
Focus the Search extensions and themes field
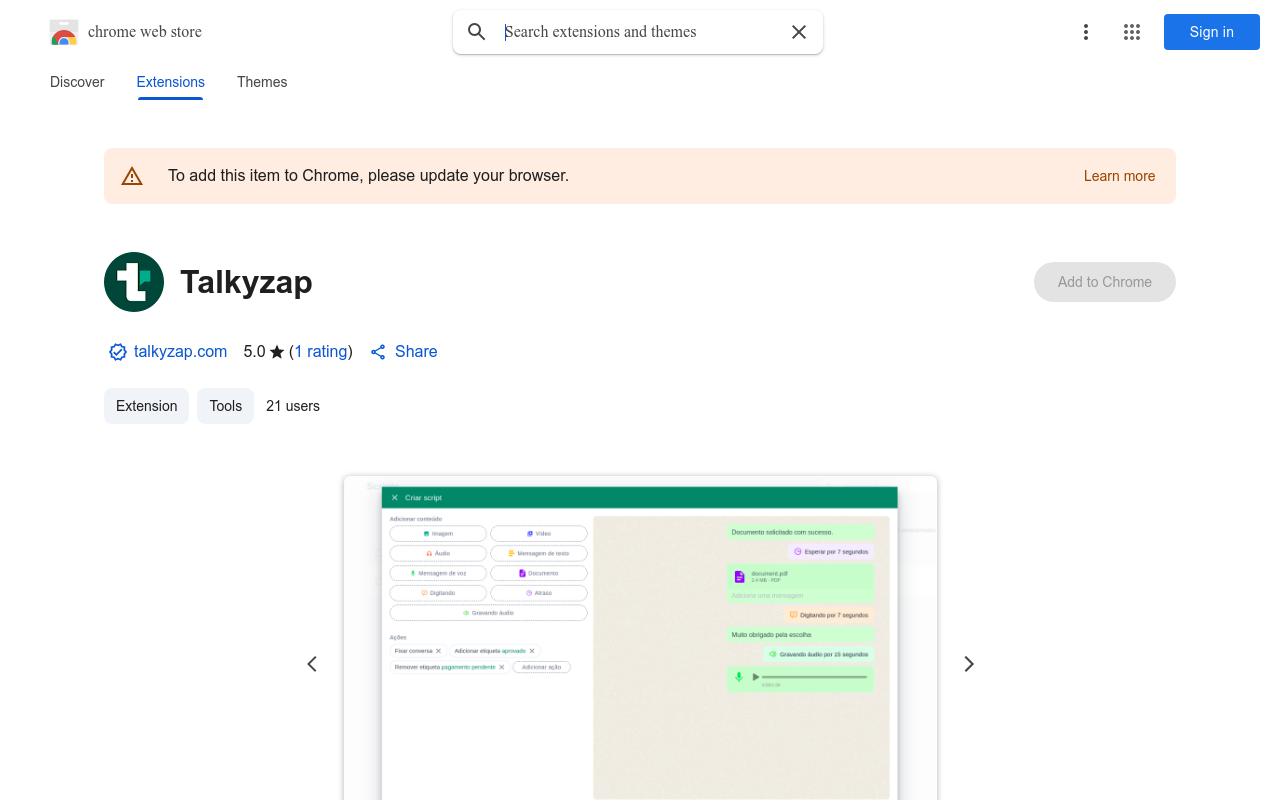point(640,32)
